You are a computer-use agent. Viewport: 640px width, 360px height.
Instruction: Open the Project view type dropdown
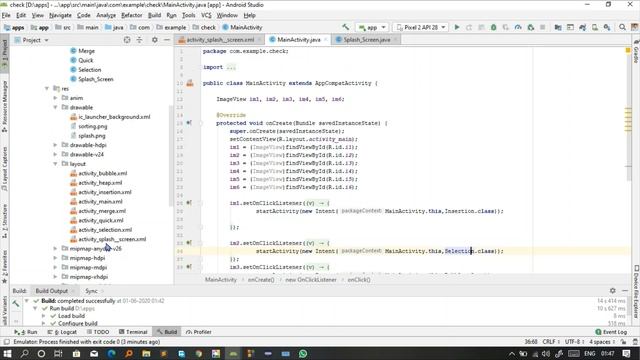point(31,40)
